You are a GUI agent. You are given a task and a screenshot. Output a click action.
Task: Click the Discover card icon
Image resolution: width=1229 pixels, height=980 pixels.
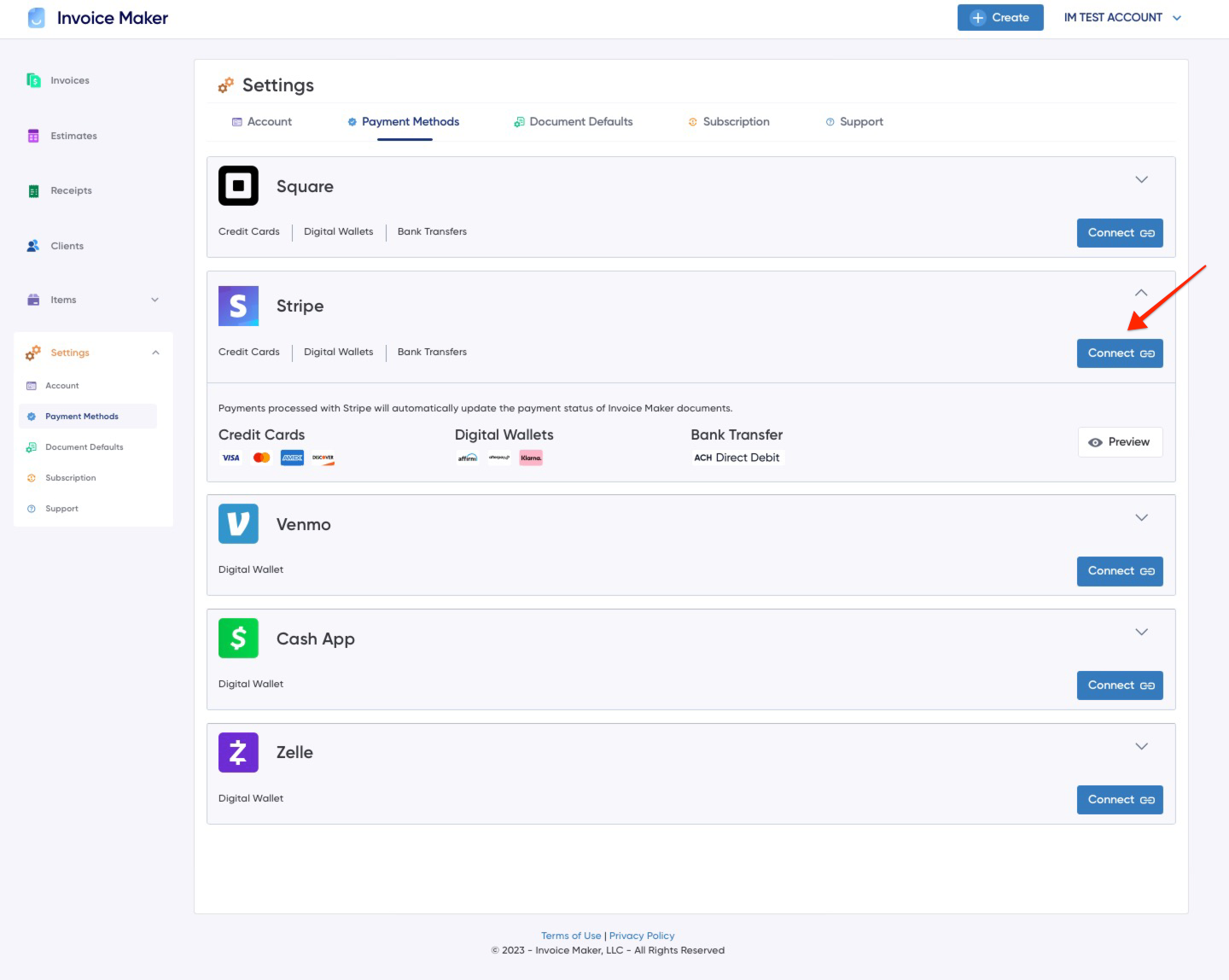(x=323, y=458)
